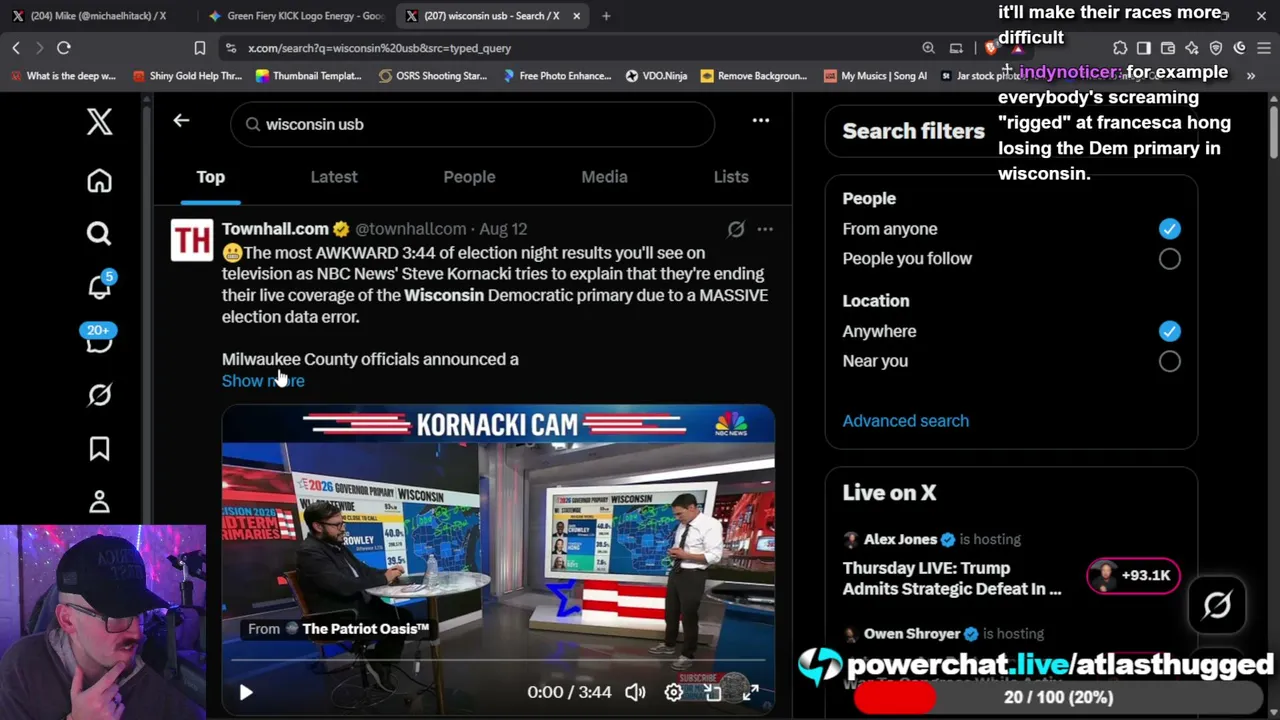Click the browser address bar URL
Image resolution: width=1280 pixels, height=720 pixels.
[380, 48]
